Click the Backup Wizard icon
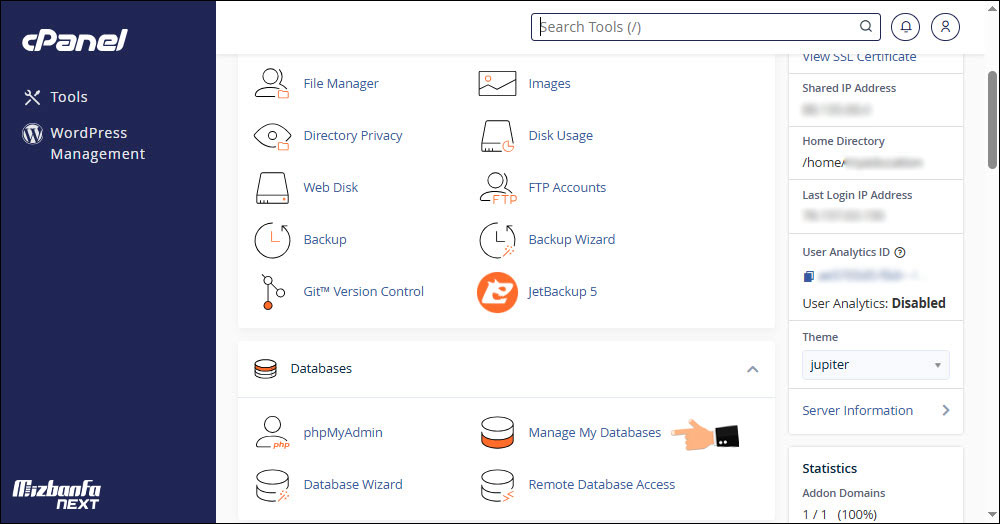Screen dimensions: 1000x524 (497, 240)
